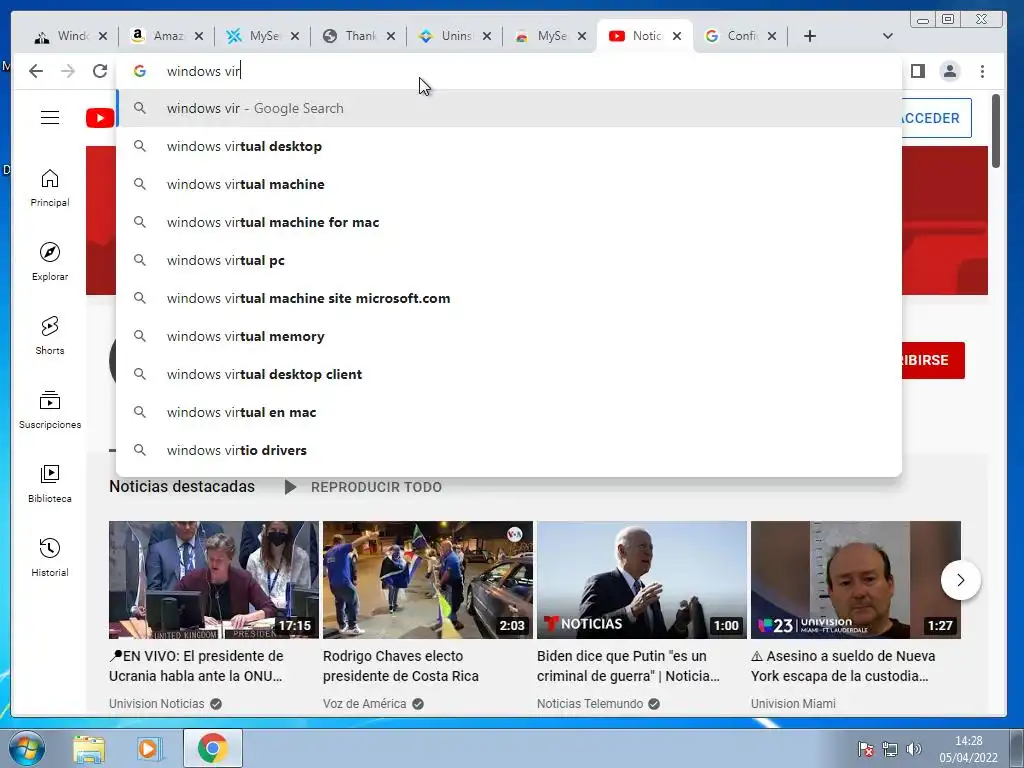Close the Thank tab
The width and height of the screenshot is (1024, 768).
(x=391, y=36)
